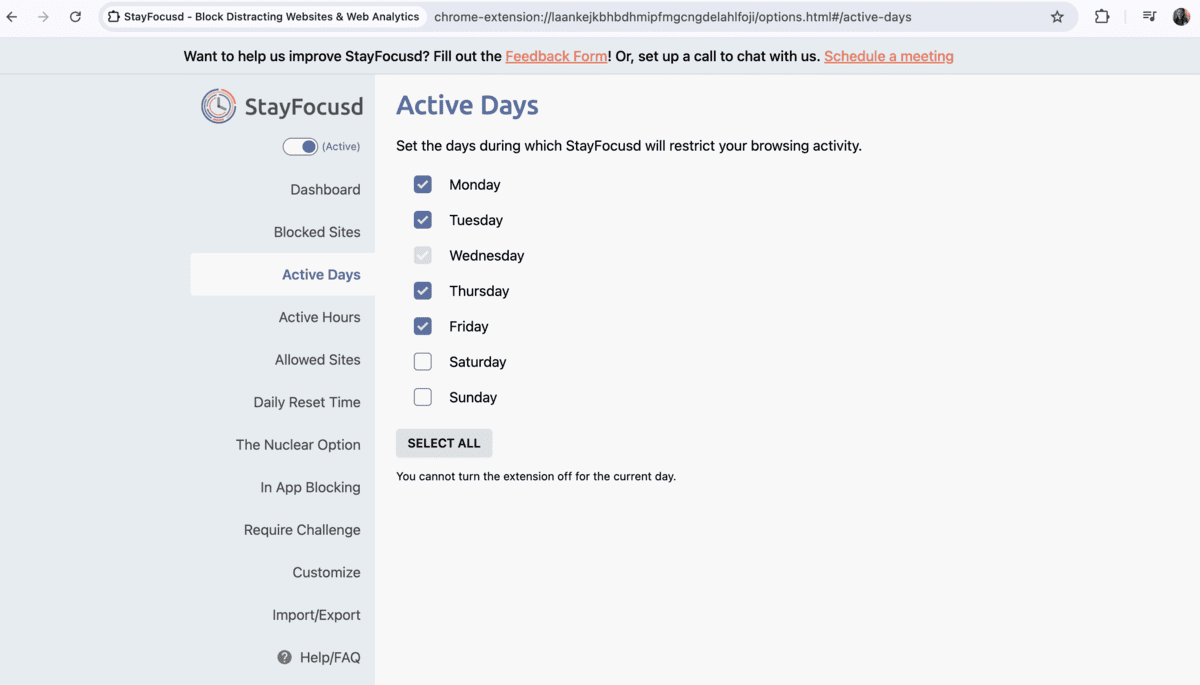The image size is (1200, 685).
Task: Follow the Schedule a meeting link
Action: point(889,56)
